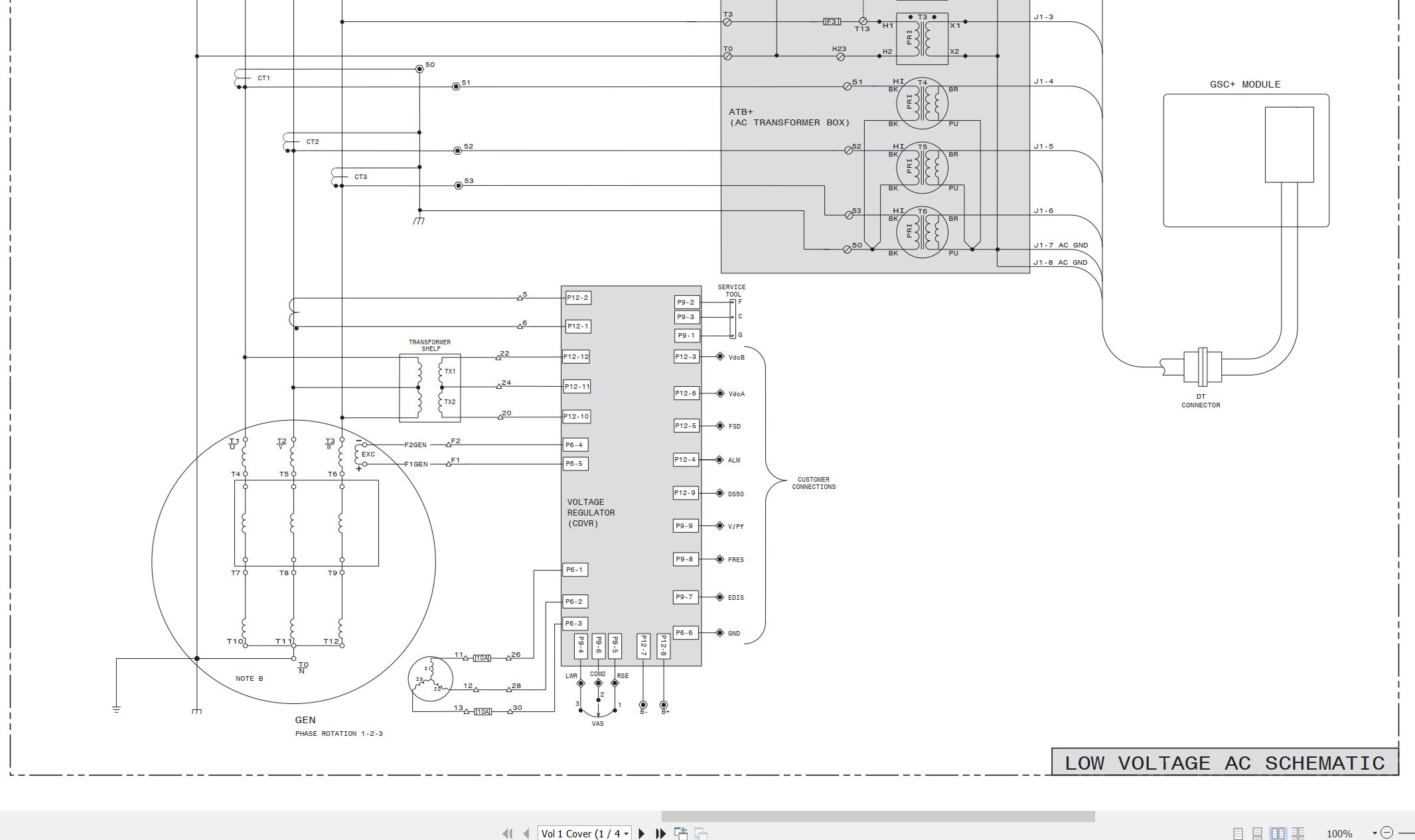Click the 'SERVICE TOOL' label
1415x840 pixels.
tap(731, 291)
